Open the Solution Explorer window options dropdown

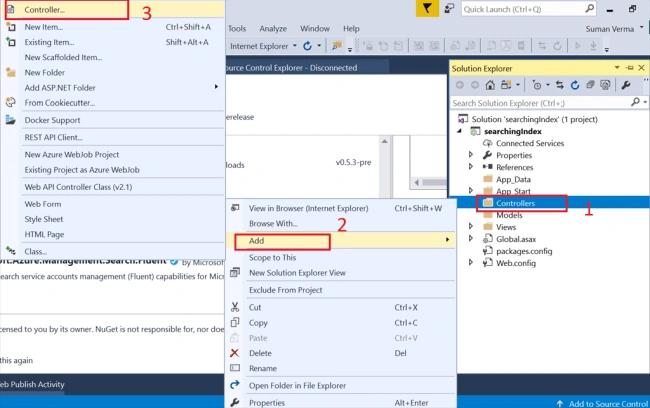(617, 68)
